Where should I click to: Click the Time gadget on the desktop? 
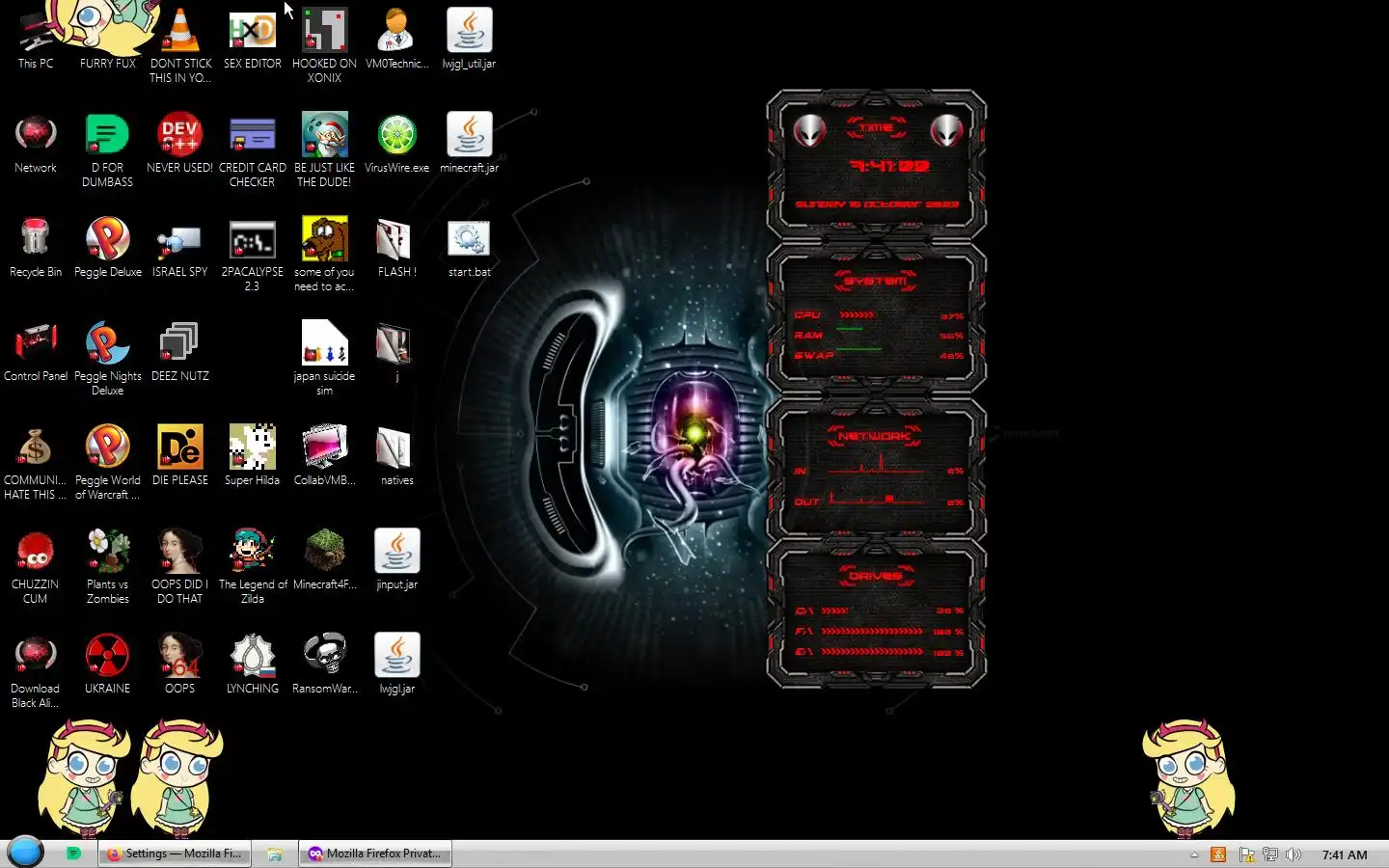tap(876, 165)
